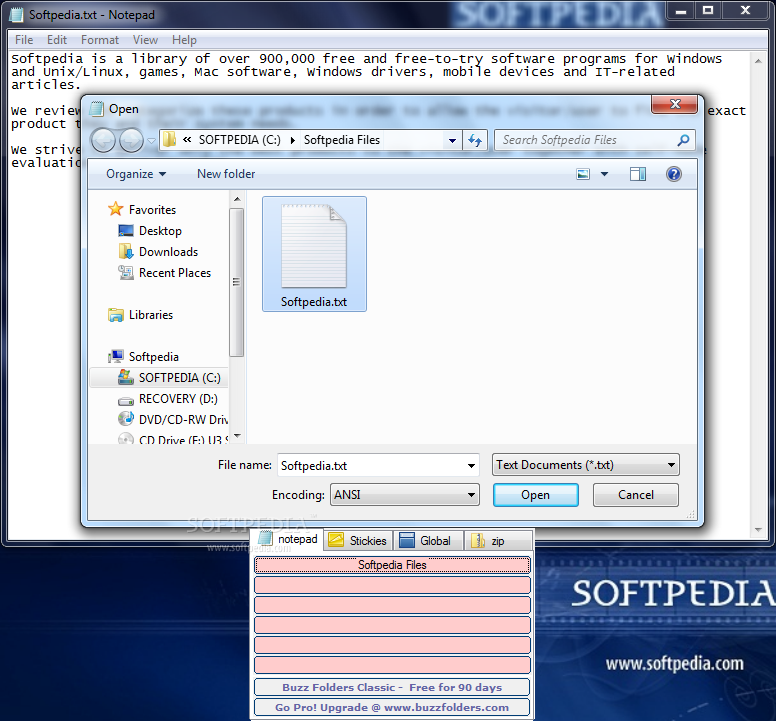
Task: Click Notepad's vertical scrollbar up arrow
Action: coord(758,61)
